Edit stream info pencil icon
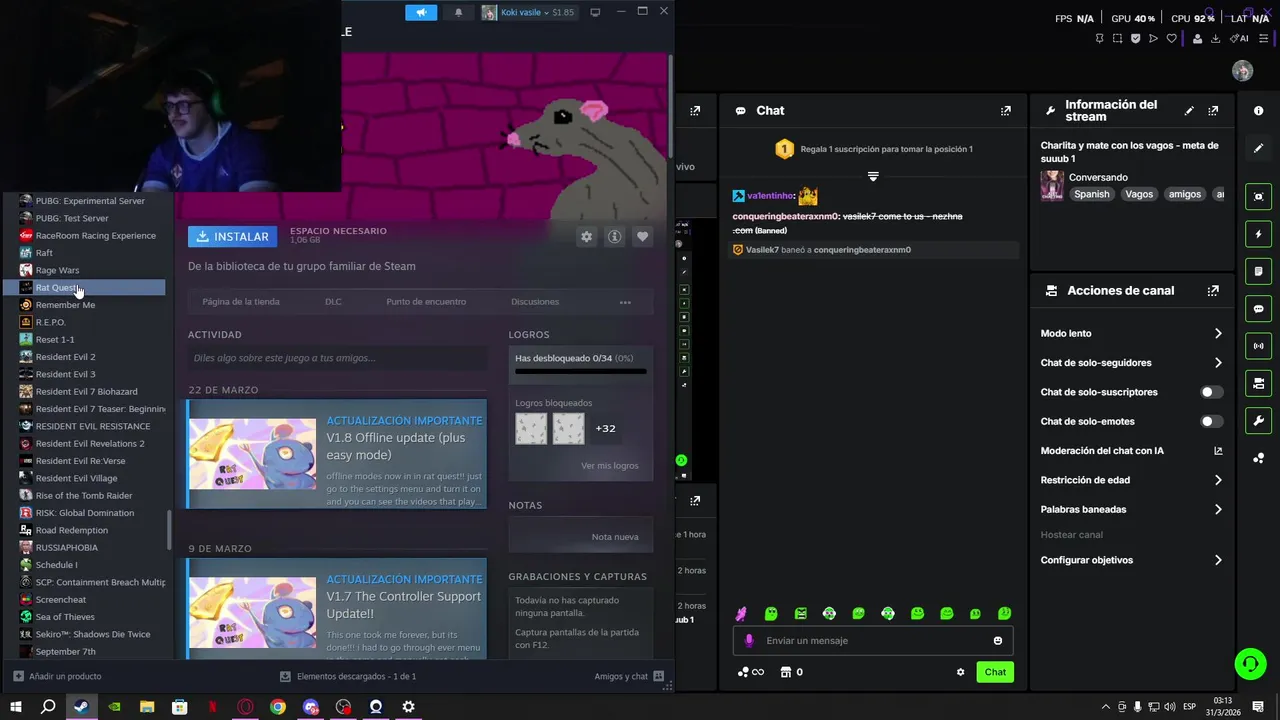 1189,111
